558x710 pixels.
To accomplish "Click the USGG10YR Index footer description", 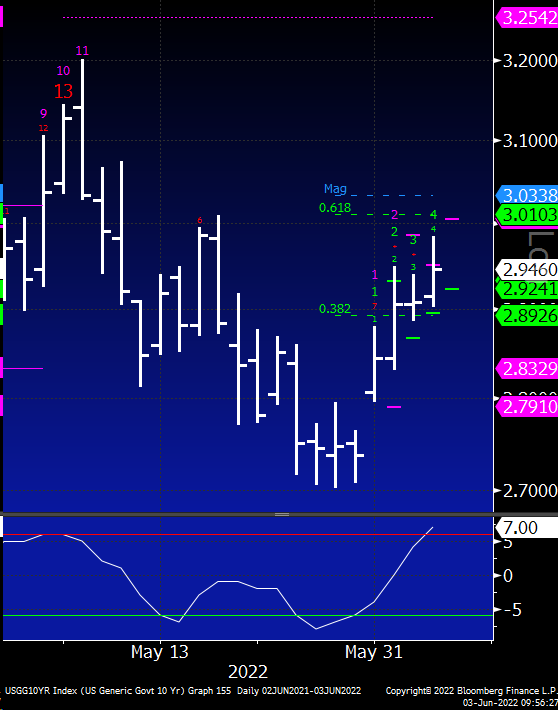I will point(181,691).
